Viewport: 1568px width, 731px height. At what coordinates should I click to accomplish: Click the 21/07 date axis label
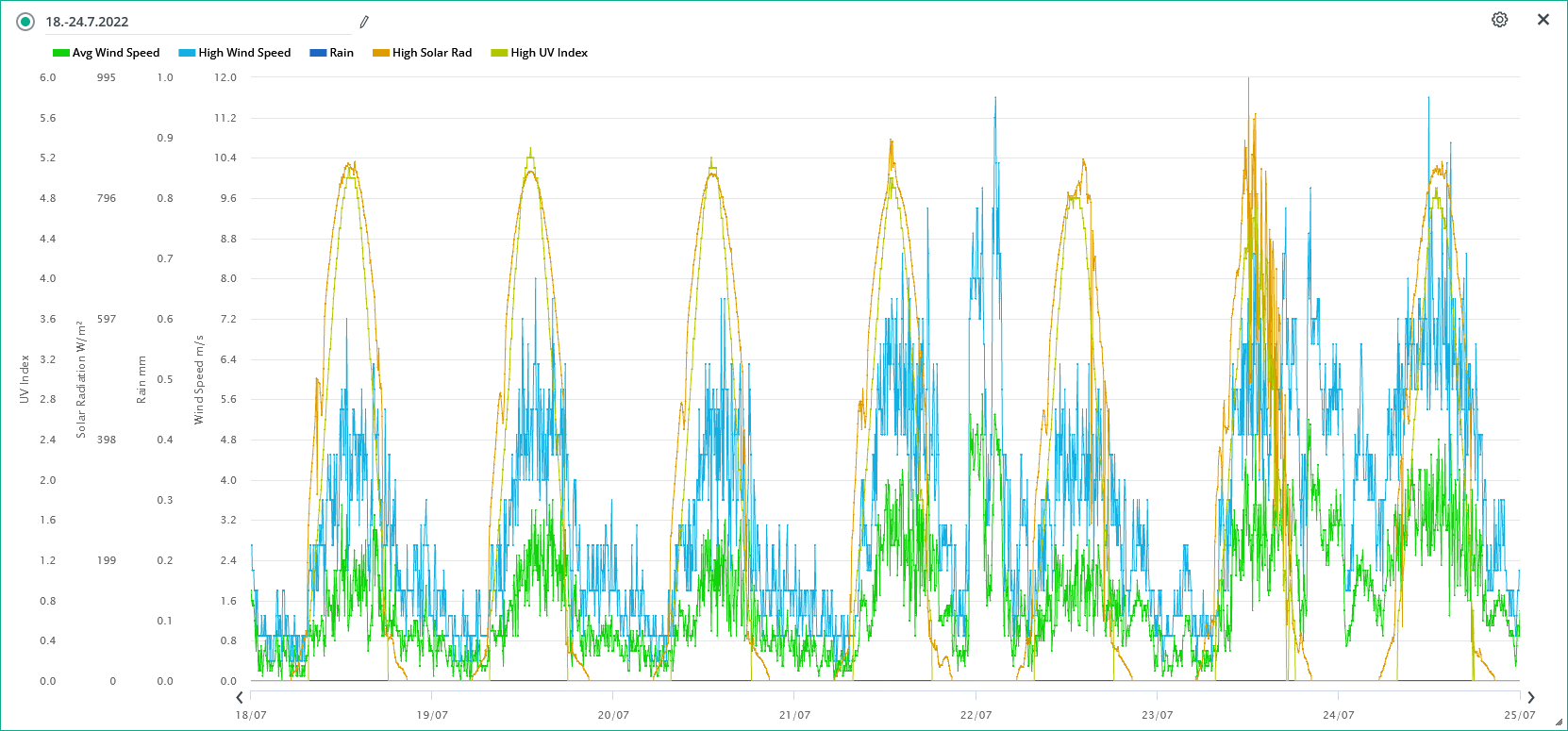(794, 715)
